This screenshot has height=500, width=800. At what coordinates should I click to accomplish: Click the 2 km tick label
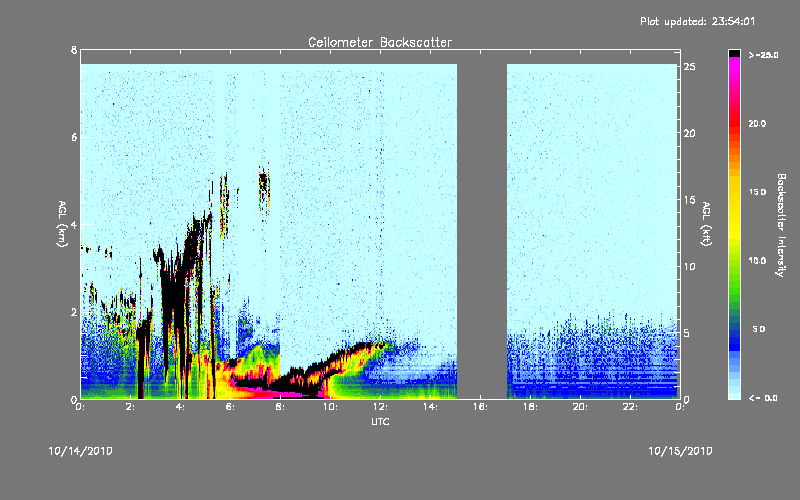(74, 312)
